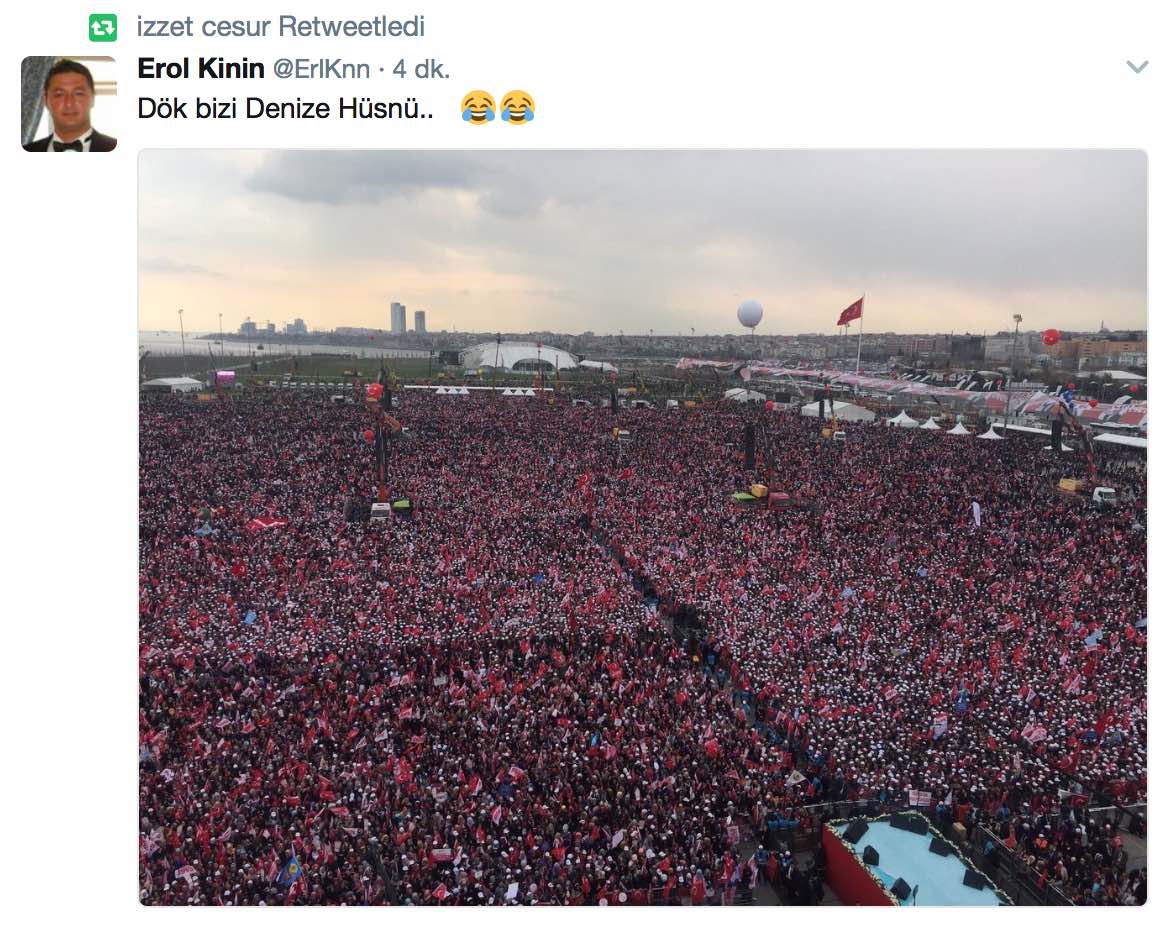Expand the tweet options chevron
Screen dimensions: 1156x930
pos(1137,68)
